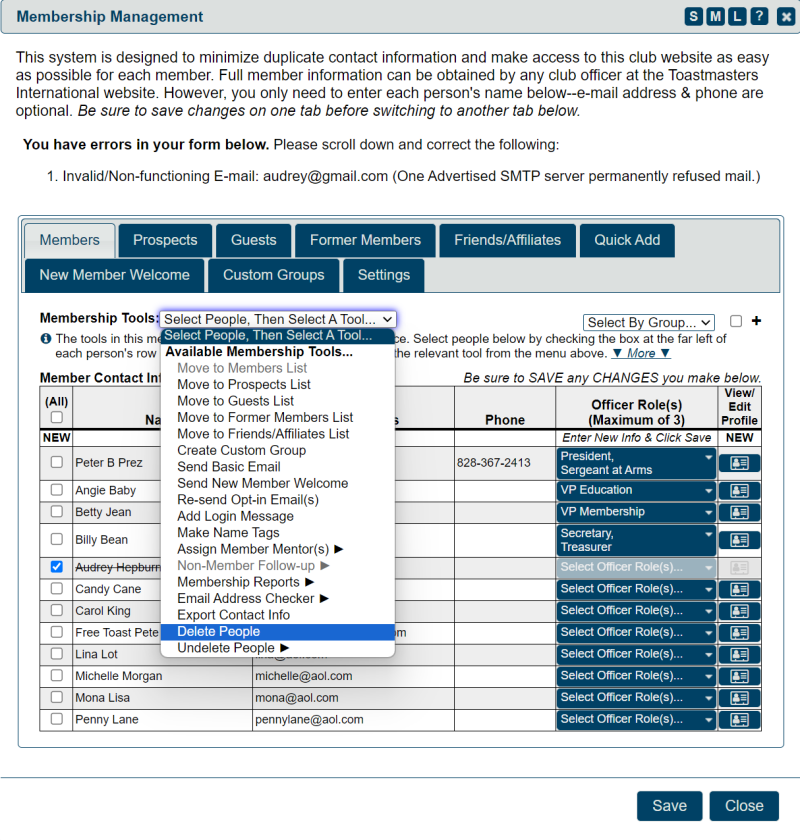Open officer role dropdown for Candy Cane
800x840 pixels.
(x=636, y=589)
